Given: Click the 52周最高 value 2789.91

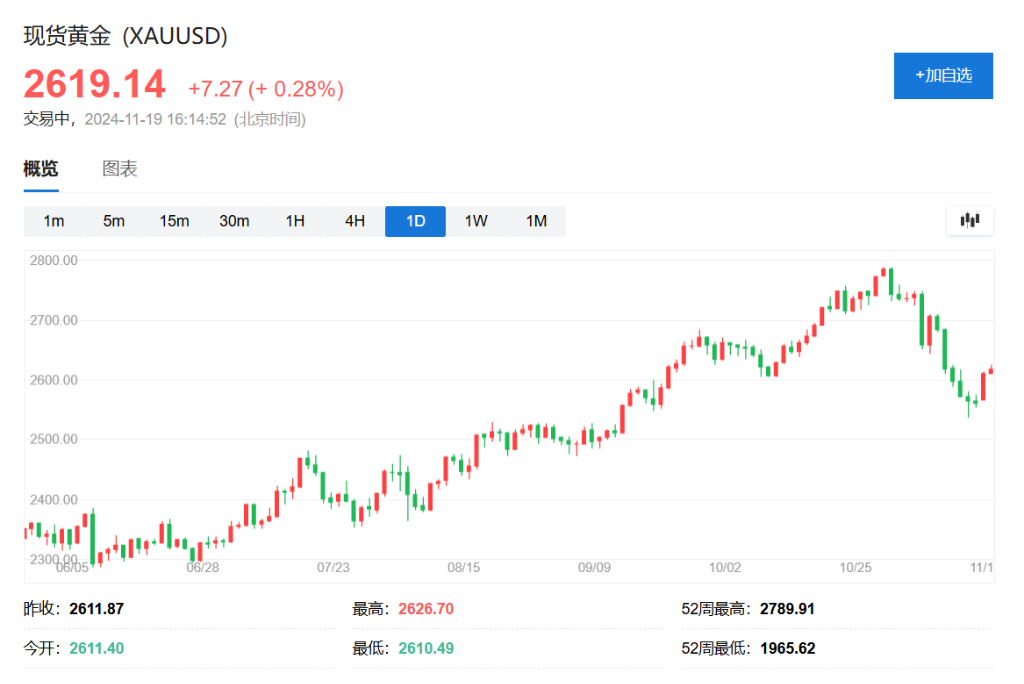Looking at the screenshot, I should 788,608.
